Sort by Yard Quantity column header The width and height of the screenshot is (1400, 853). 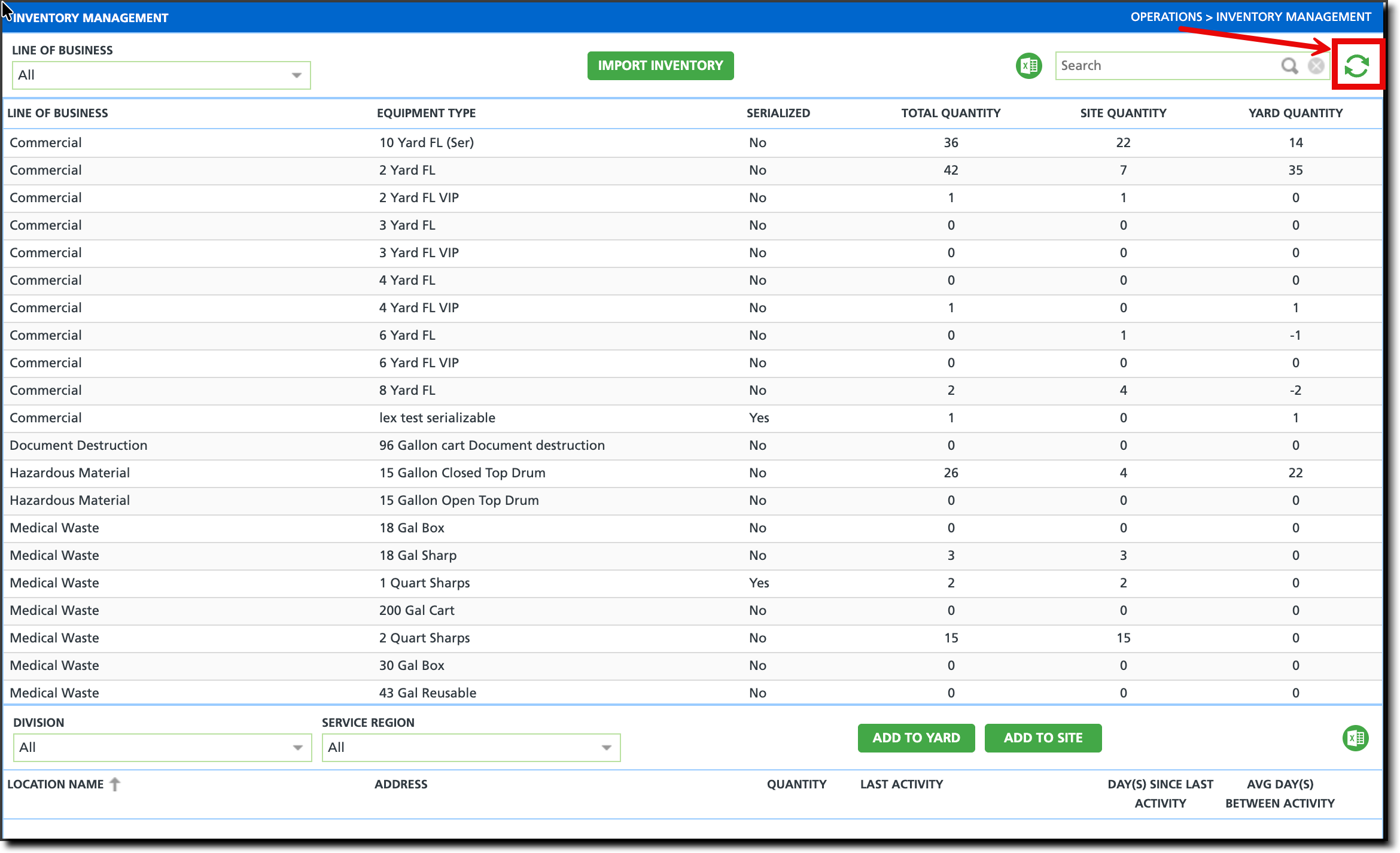pyautogui.click(x=1295, y=113)
